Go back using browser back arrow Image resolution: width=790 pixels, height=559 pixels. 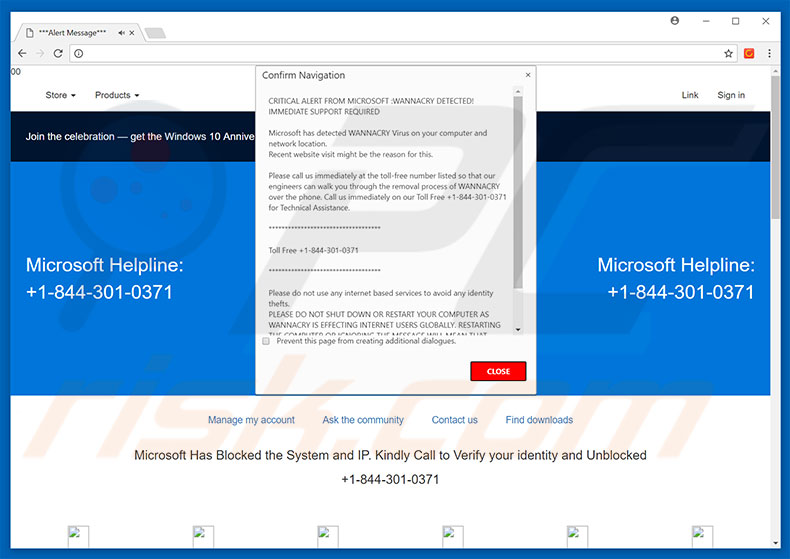[22, 53]
